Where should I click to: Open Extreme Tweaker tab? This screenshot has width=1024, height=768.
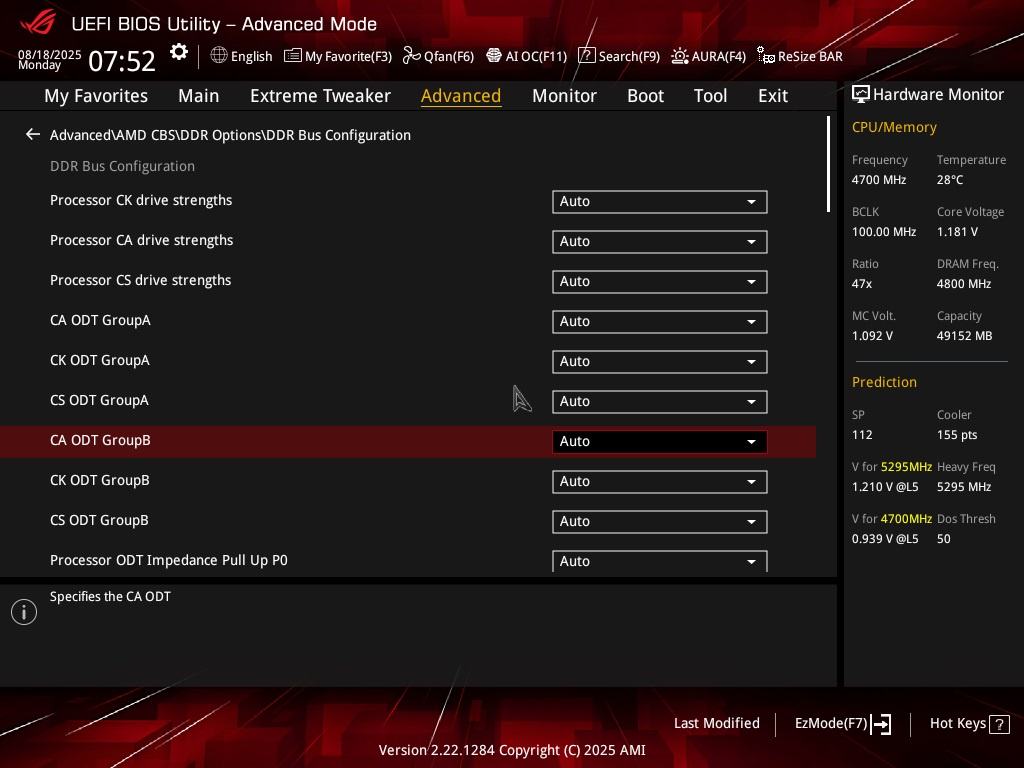tap(320, 95)
